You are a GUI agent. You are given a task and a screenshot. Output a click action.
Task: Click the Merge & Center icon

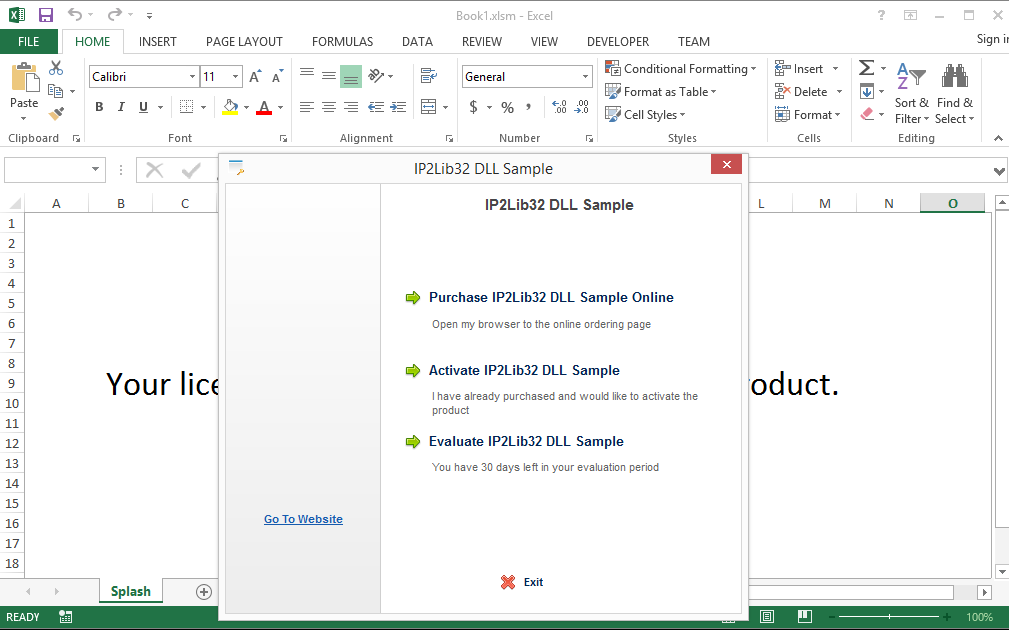click(429, 107)
